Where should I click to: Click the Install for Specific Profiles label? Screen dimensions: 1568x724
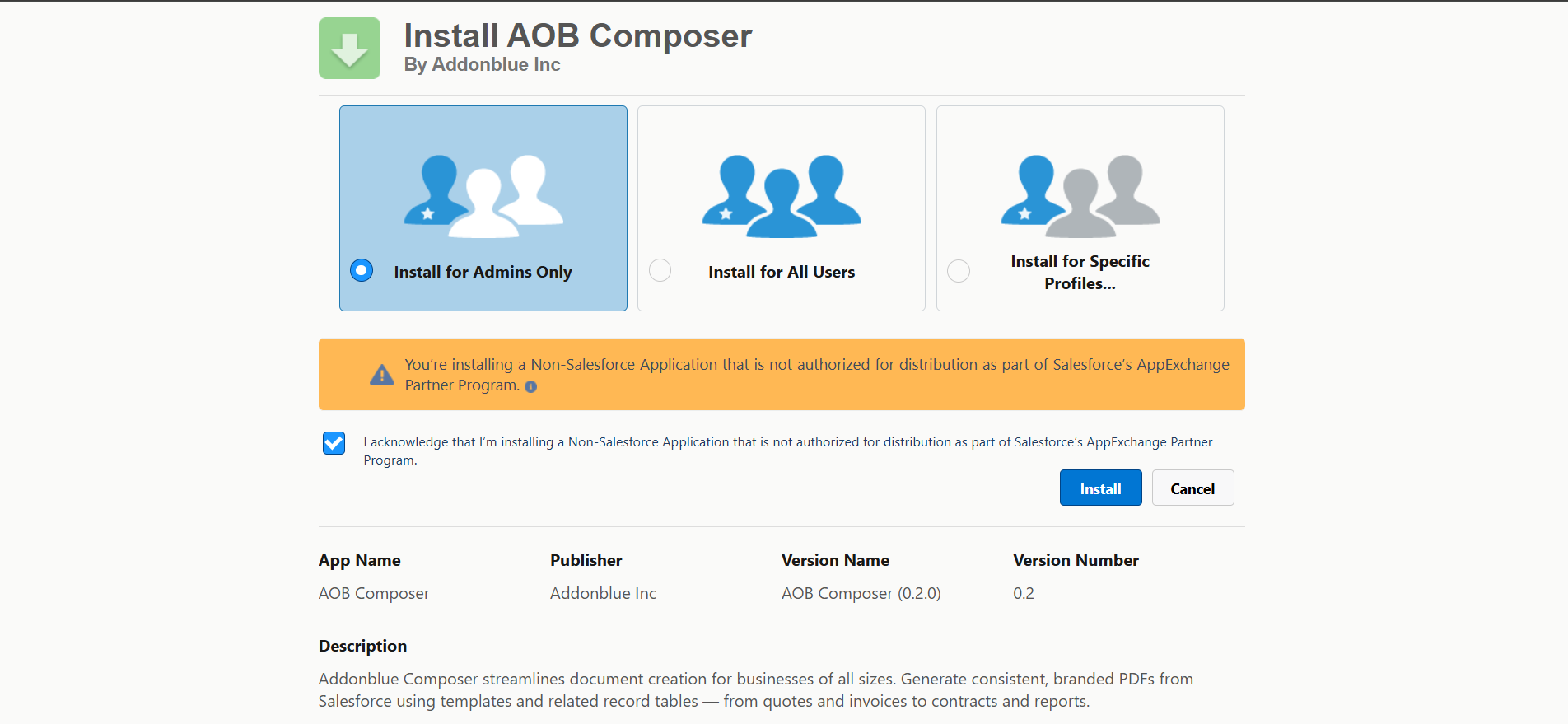click(1080, 272)
